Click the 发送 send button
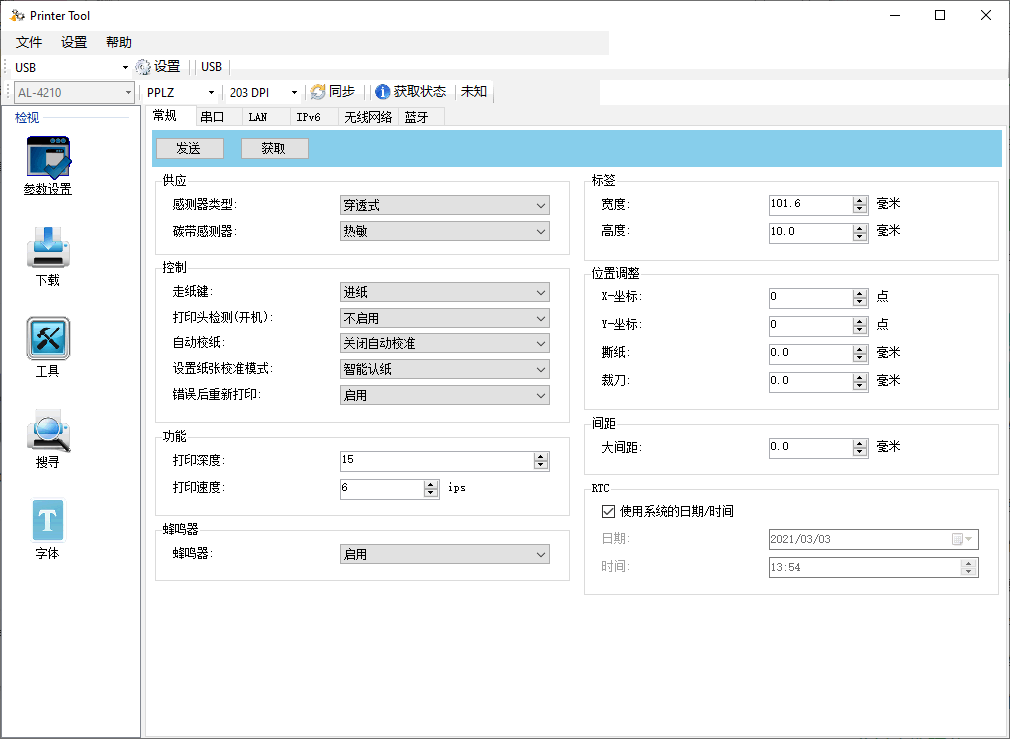This screenshot has height=739, width=1010. pyautogui.click(x=189, y=149)
